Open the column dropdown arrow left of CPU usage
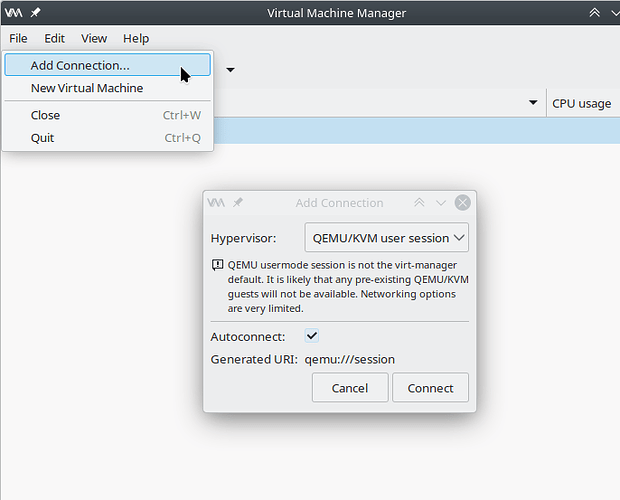This screenshot has width=620, height=500. click(x=533, y=103)
